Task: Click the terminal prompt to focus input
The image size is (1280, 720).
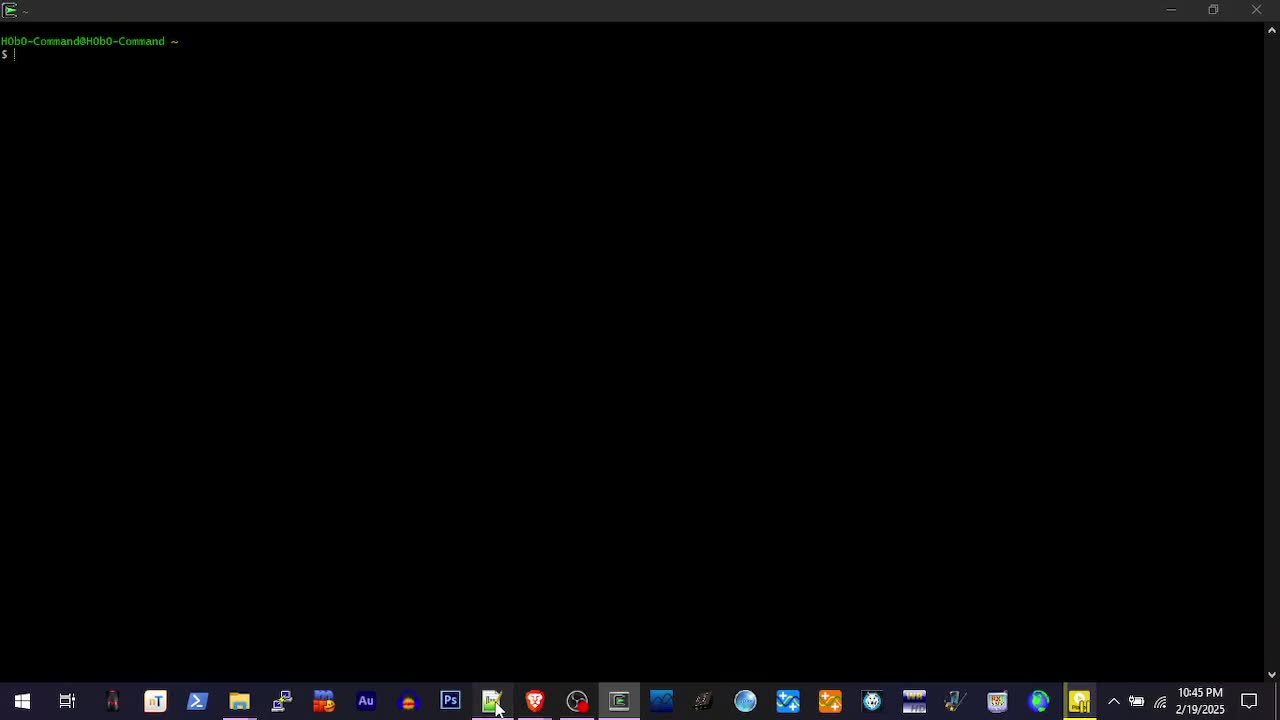Action: pyautogui.click(x=15, y=55)
